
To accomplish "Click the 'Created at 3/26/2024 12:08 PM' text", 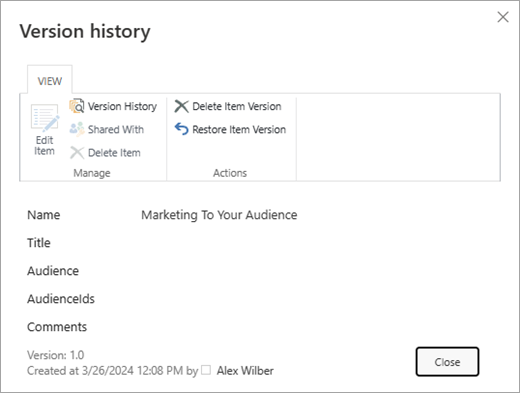I will [105, 371].
